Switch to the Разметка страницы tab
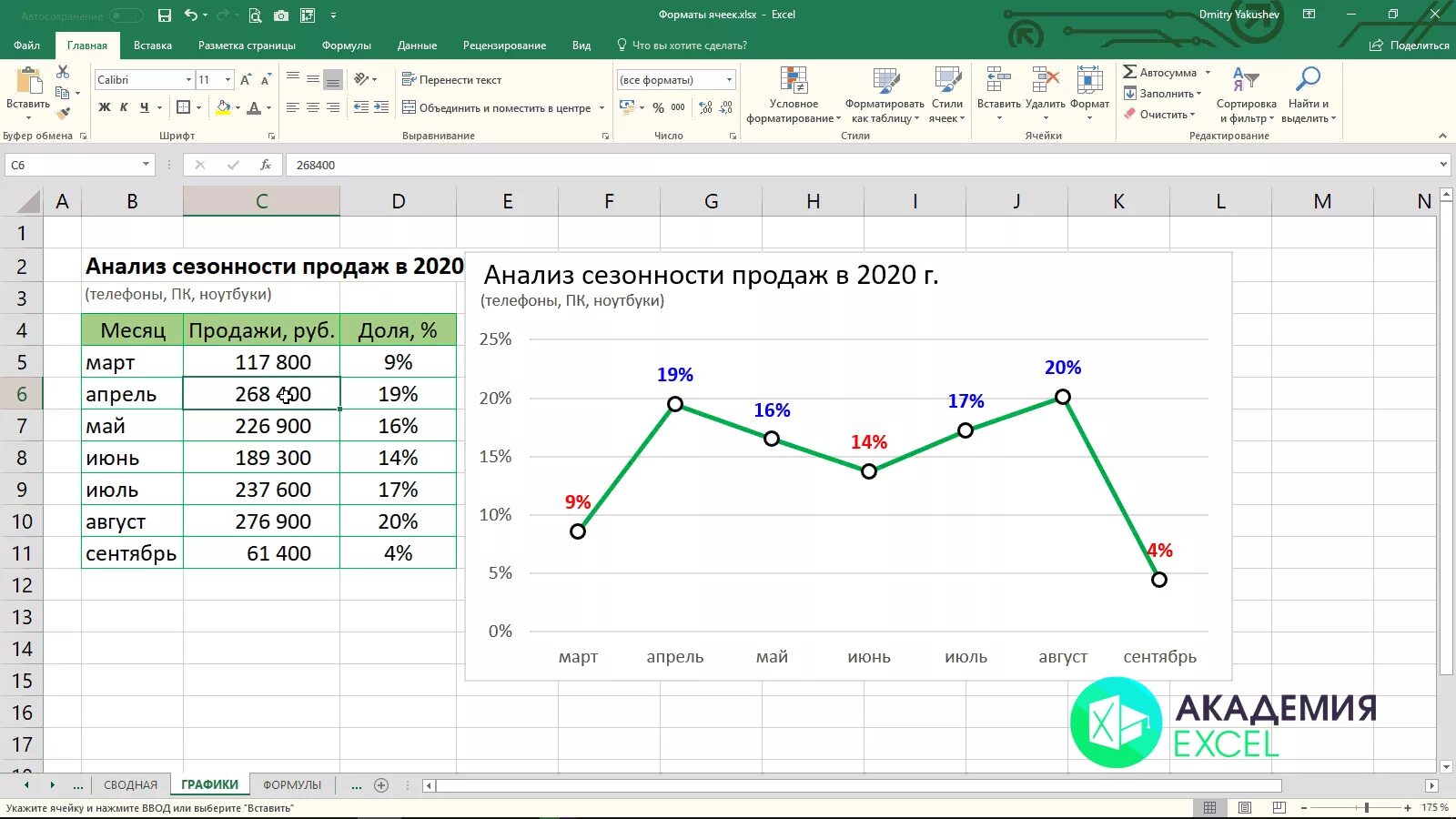1456x819 pixels. (x=247, y=45)
